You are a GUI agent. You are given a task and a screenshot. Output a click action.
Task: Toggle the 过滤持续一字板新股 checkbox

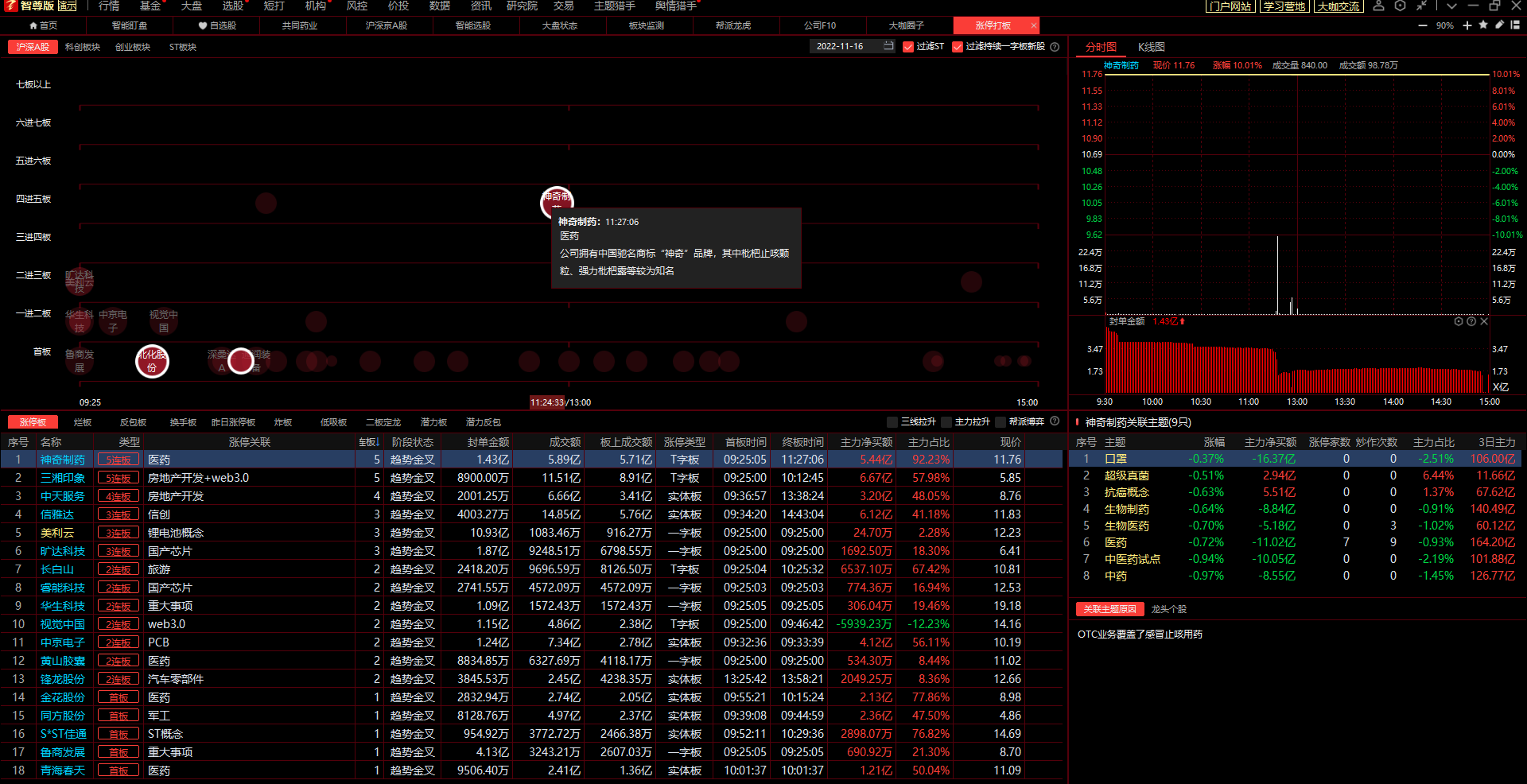[x=958, y=47]
